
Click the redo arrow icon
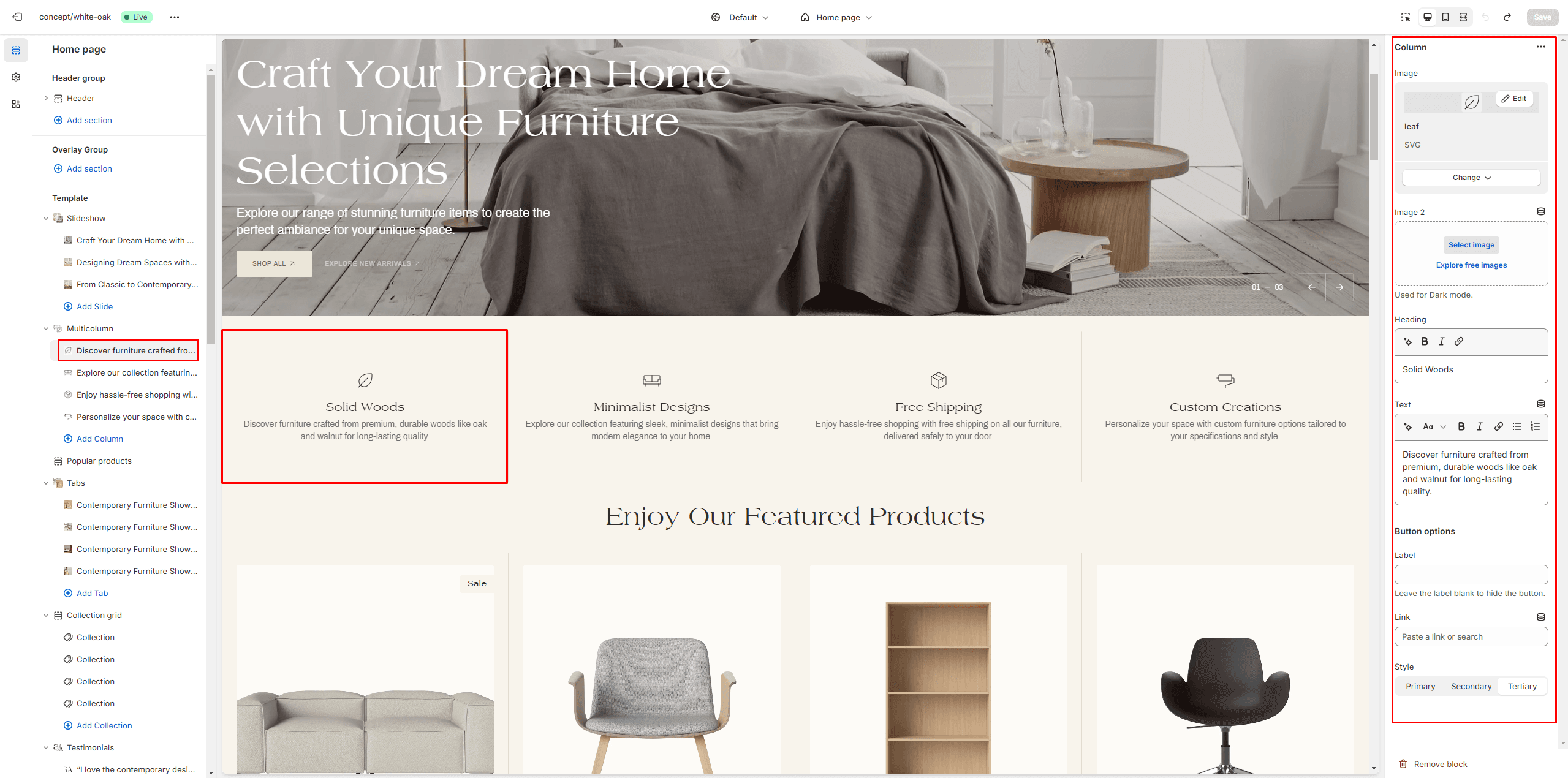(1507, 17)
